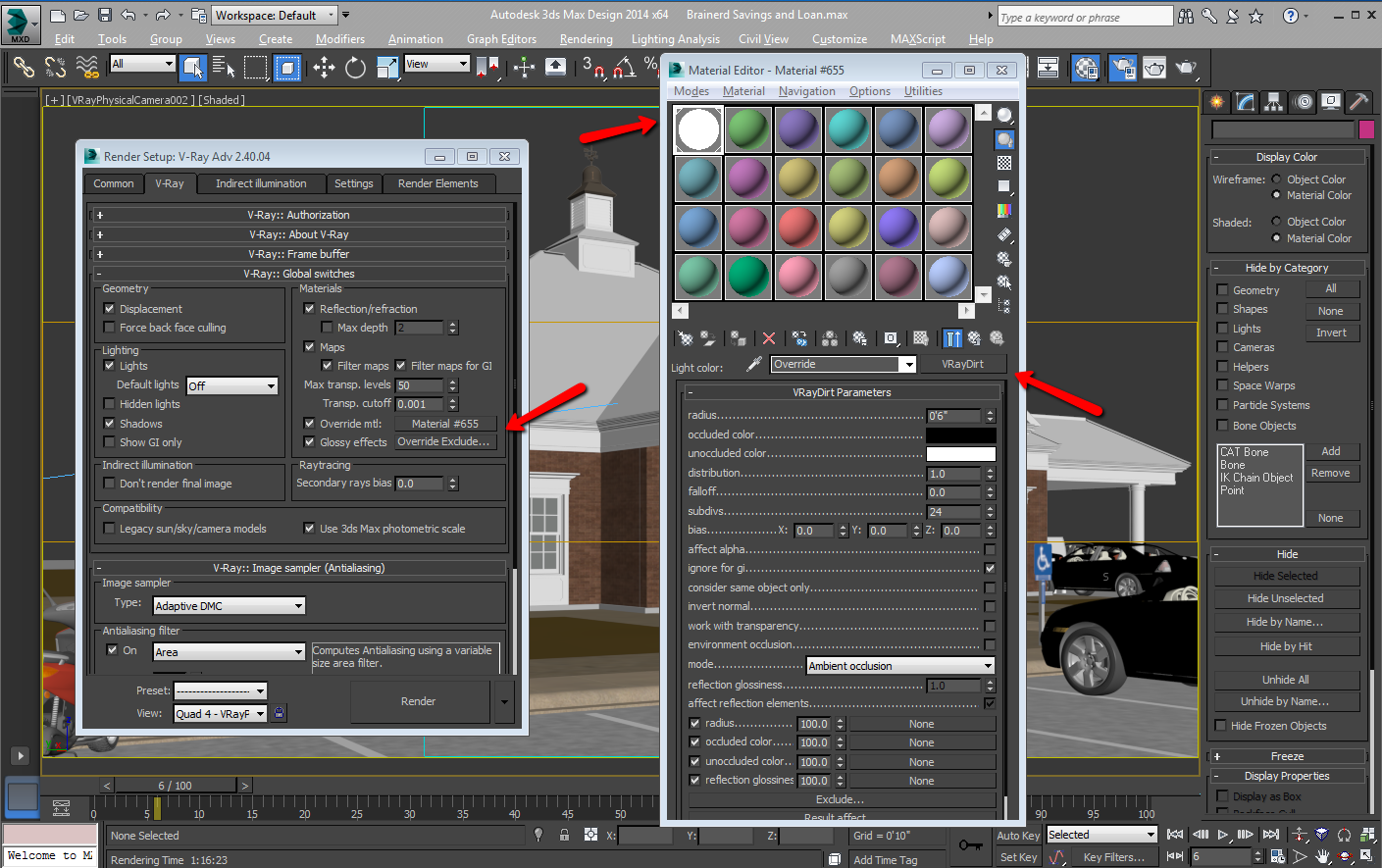This screenshot has width=1382, height=868.
Task: Toggle ignore for gi checkbox
Action: point(990,568)
